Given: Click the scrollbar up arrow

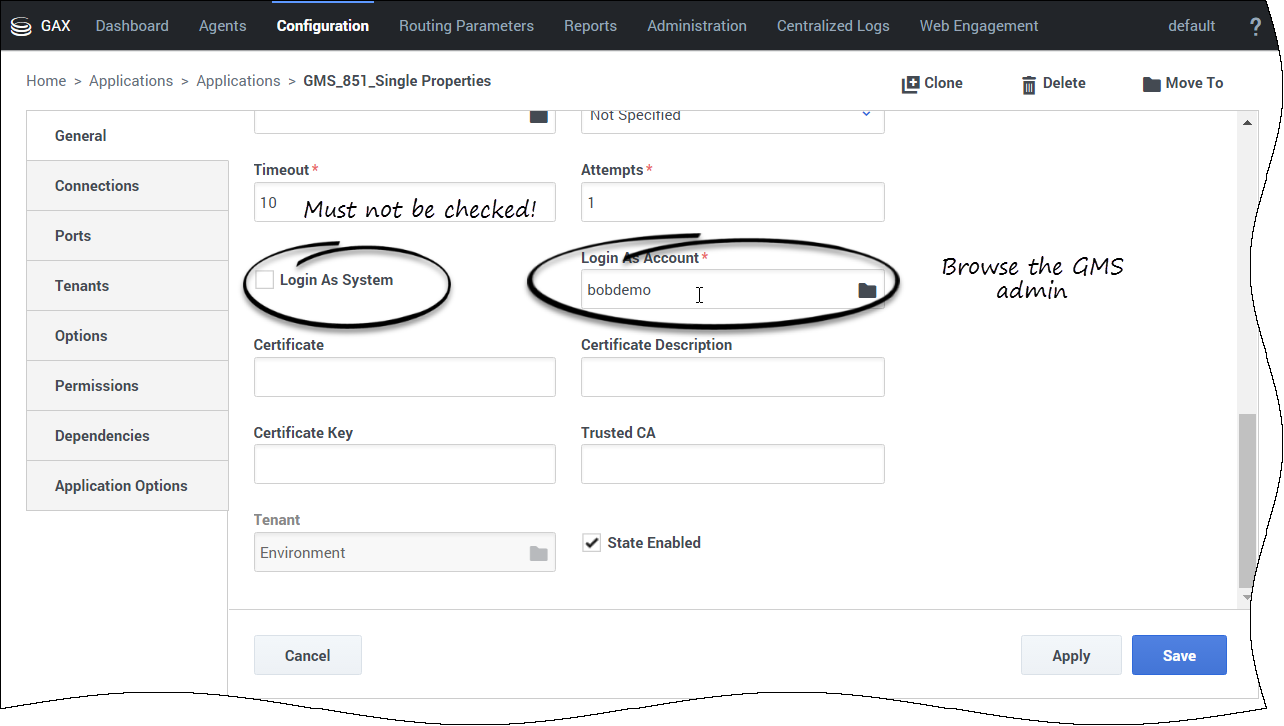Looking at the screenshot, I should 1246,122.
